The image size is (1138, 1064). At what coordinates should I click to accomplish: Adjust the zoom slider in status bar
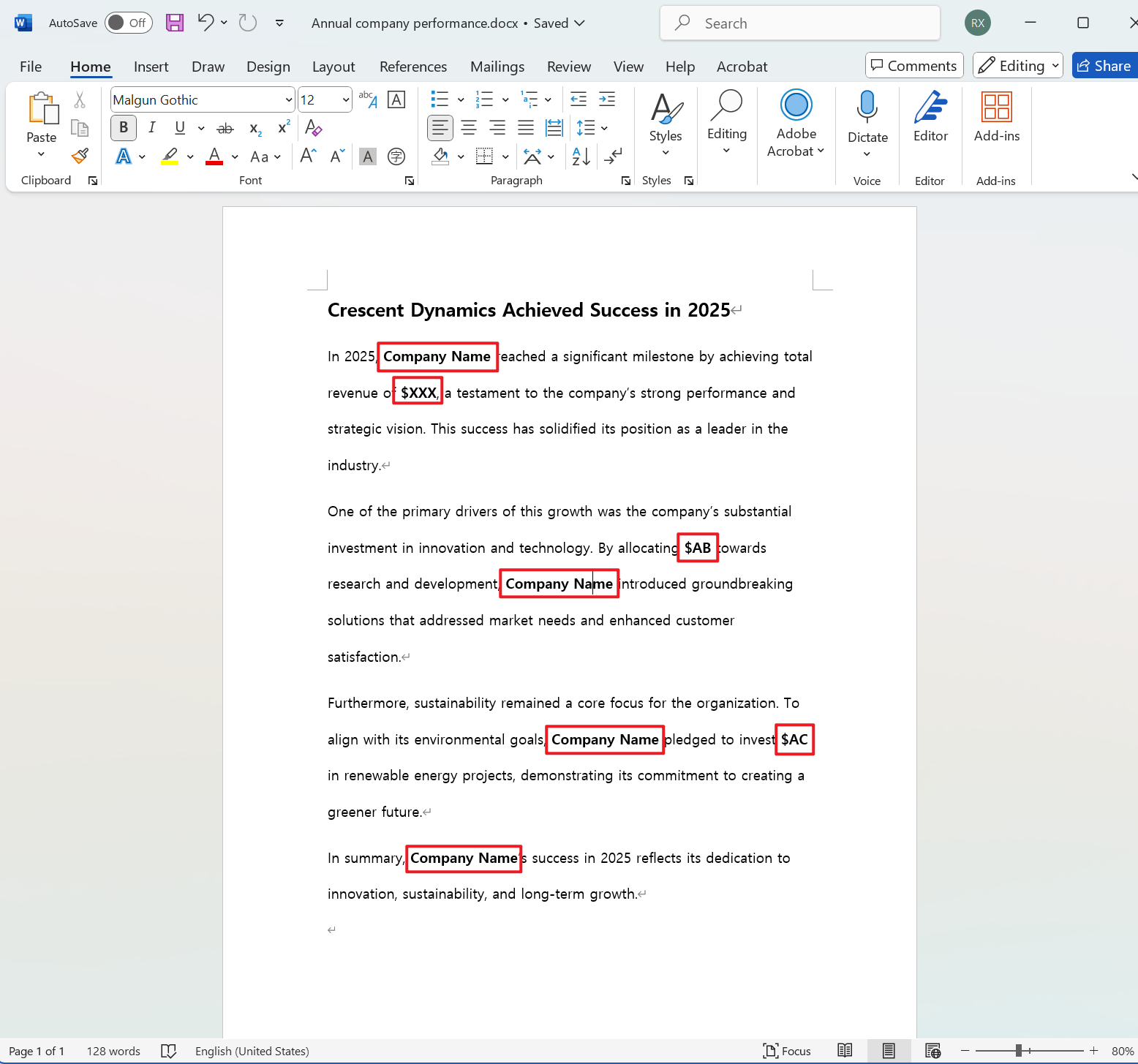click(1018, 1051)
